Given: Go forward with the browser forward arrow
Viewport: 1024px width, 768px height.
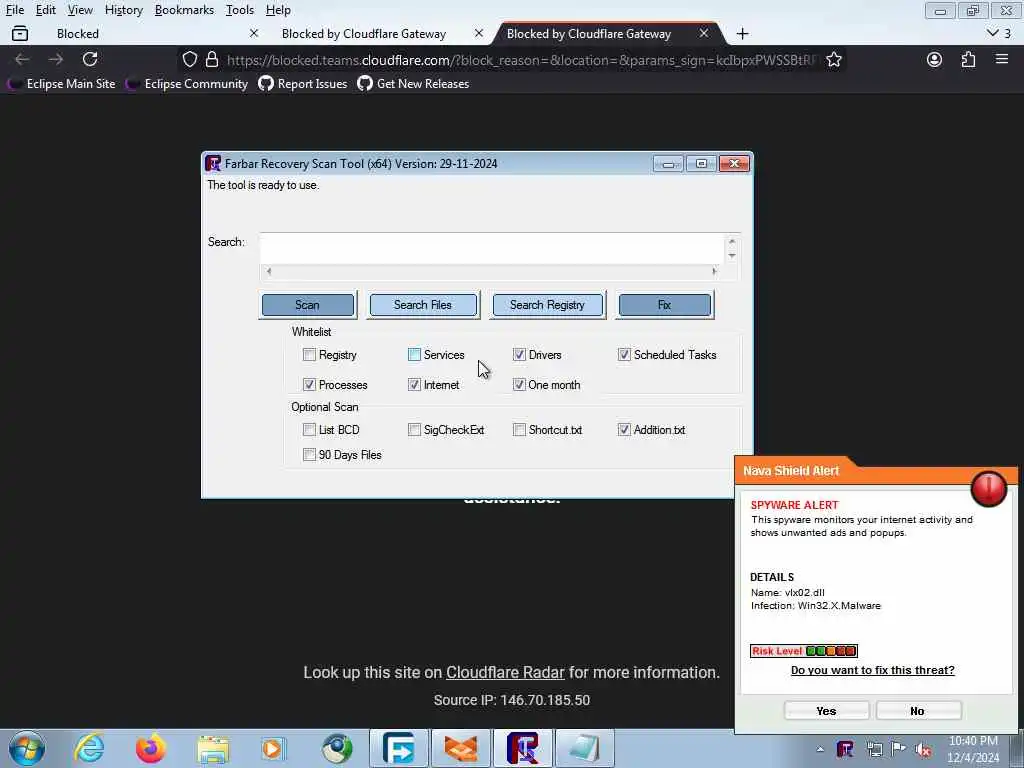Looking at the screenshot, I should (x=56, y=59).
